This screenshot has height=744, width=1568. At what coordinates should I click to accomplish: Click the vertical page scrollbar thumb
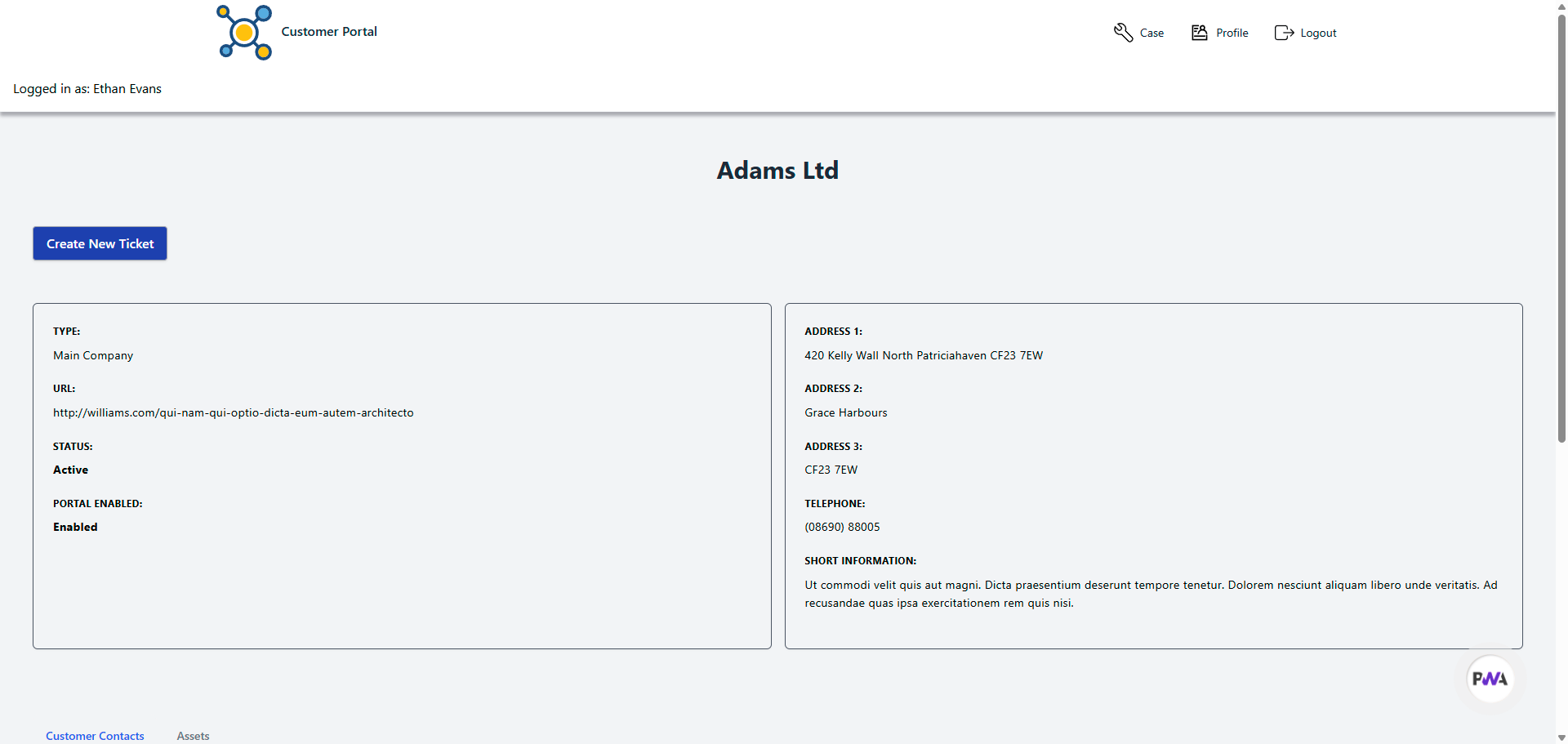[1561, 229]
